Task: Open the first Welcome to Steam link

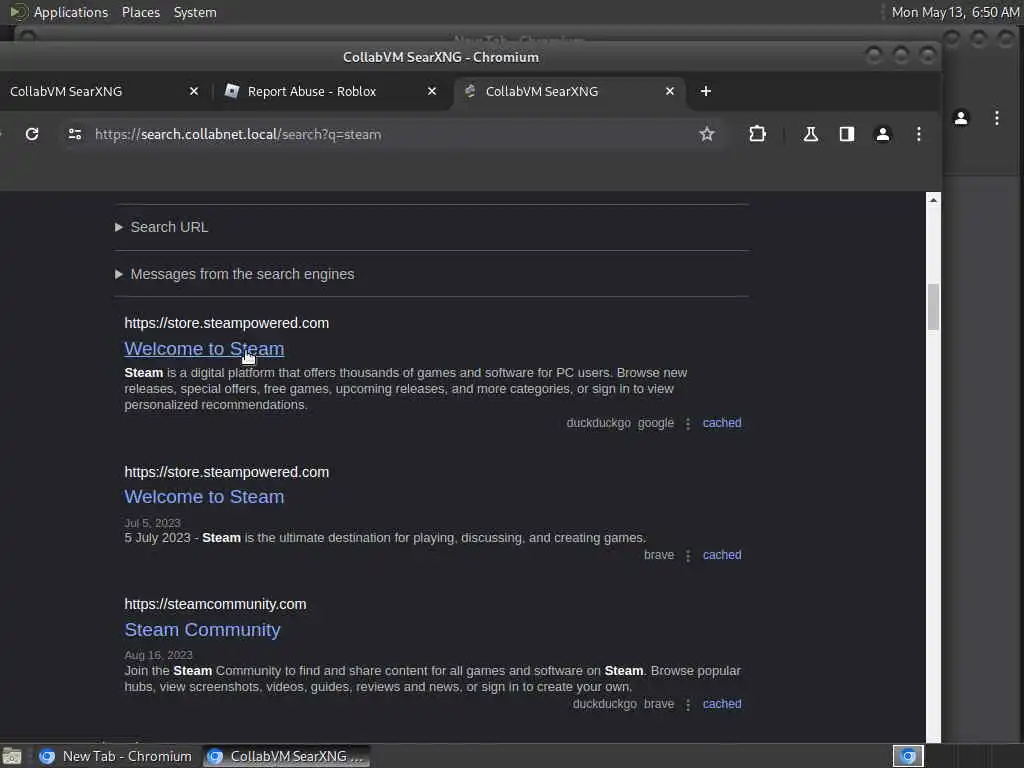Action: point(204,349)
